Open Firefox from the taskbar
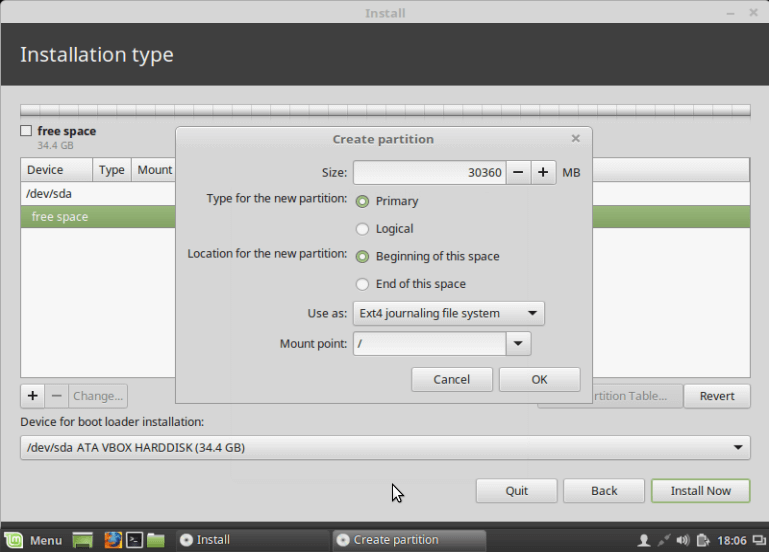Image resolution: width=769 pixels, height=552 pixels. click(113, 540)
